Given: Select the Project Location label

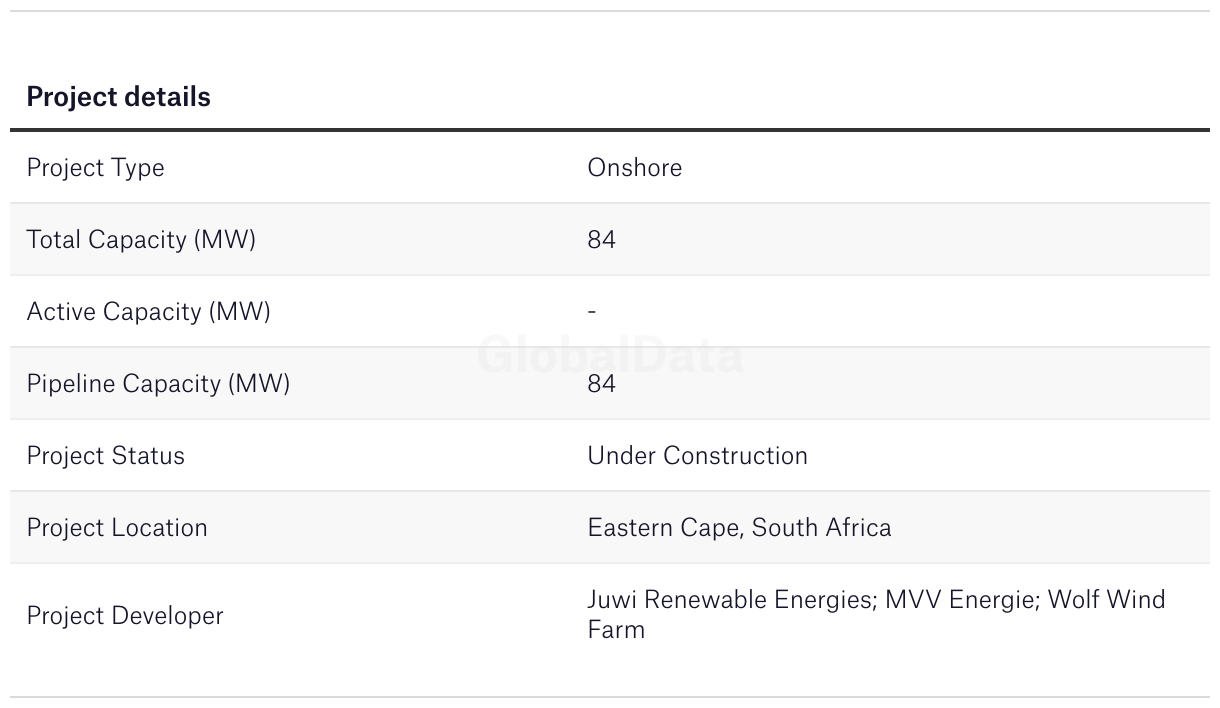Looking at the screenshot, I should pos(117,528).
